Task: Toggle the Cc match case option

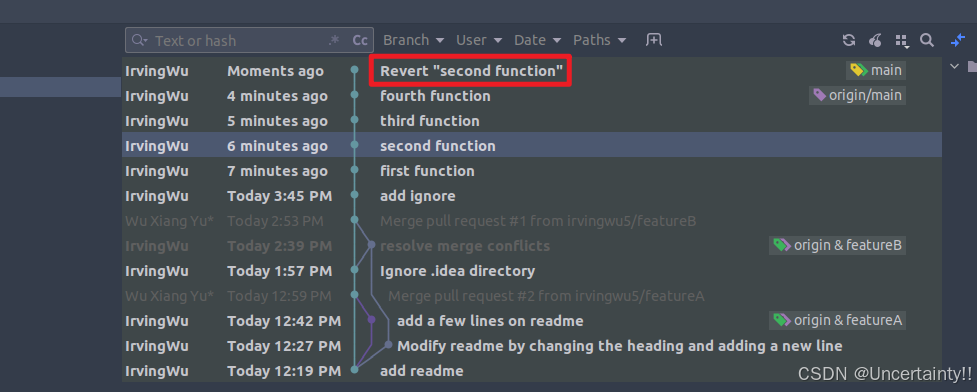Action: pyautogui.click(x=360, y=41)
